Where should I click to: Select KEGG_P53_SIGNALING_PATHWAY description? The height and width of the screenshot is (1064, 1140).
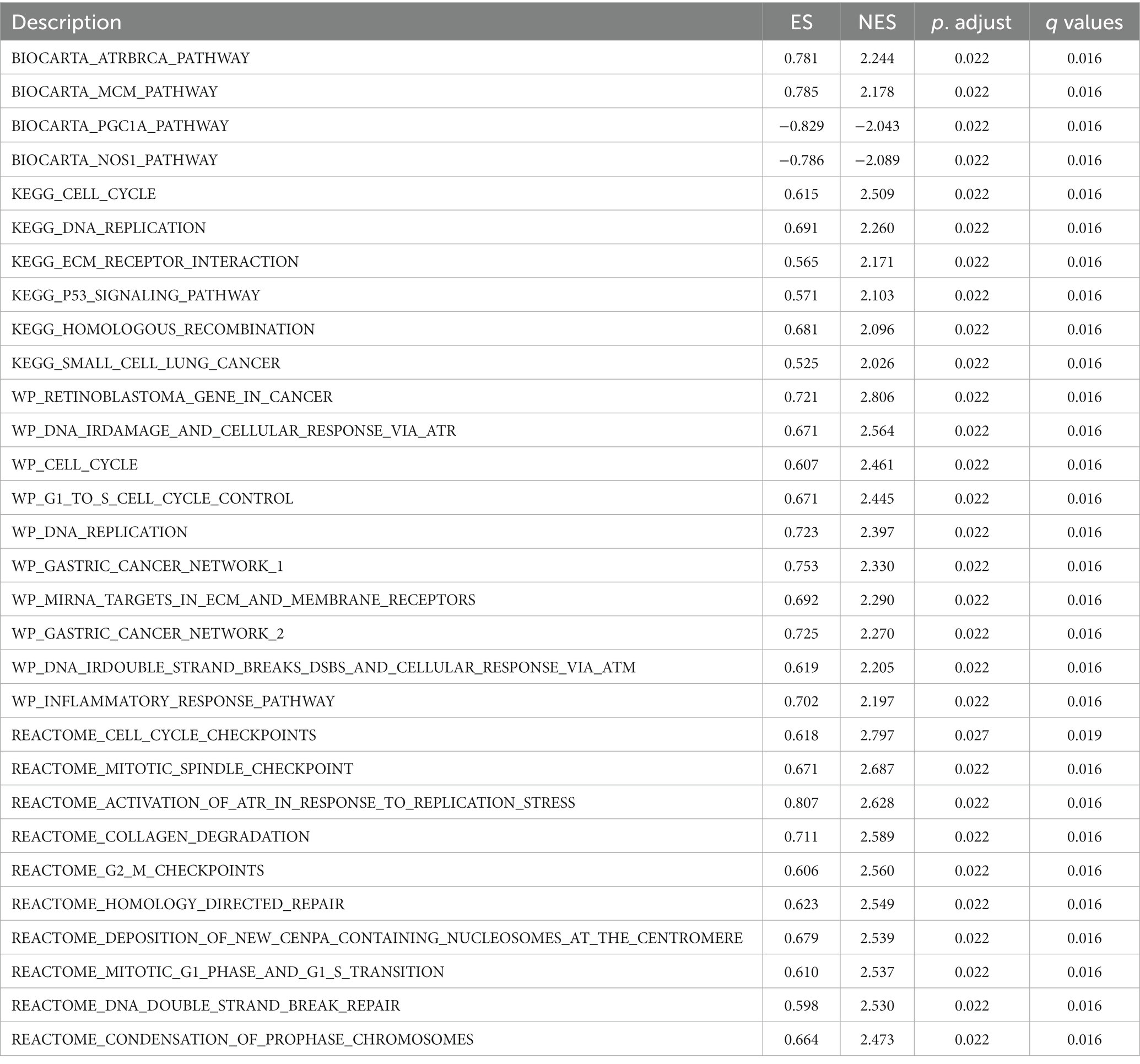point(136,295)
